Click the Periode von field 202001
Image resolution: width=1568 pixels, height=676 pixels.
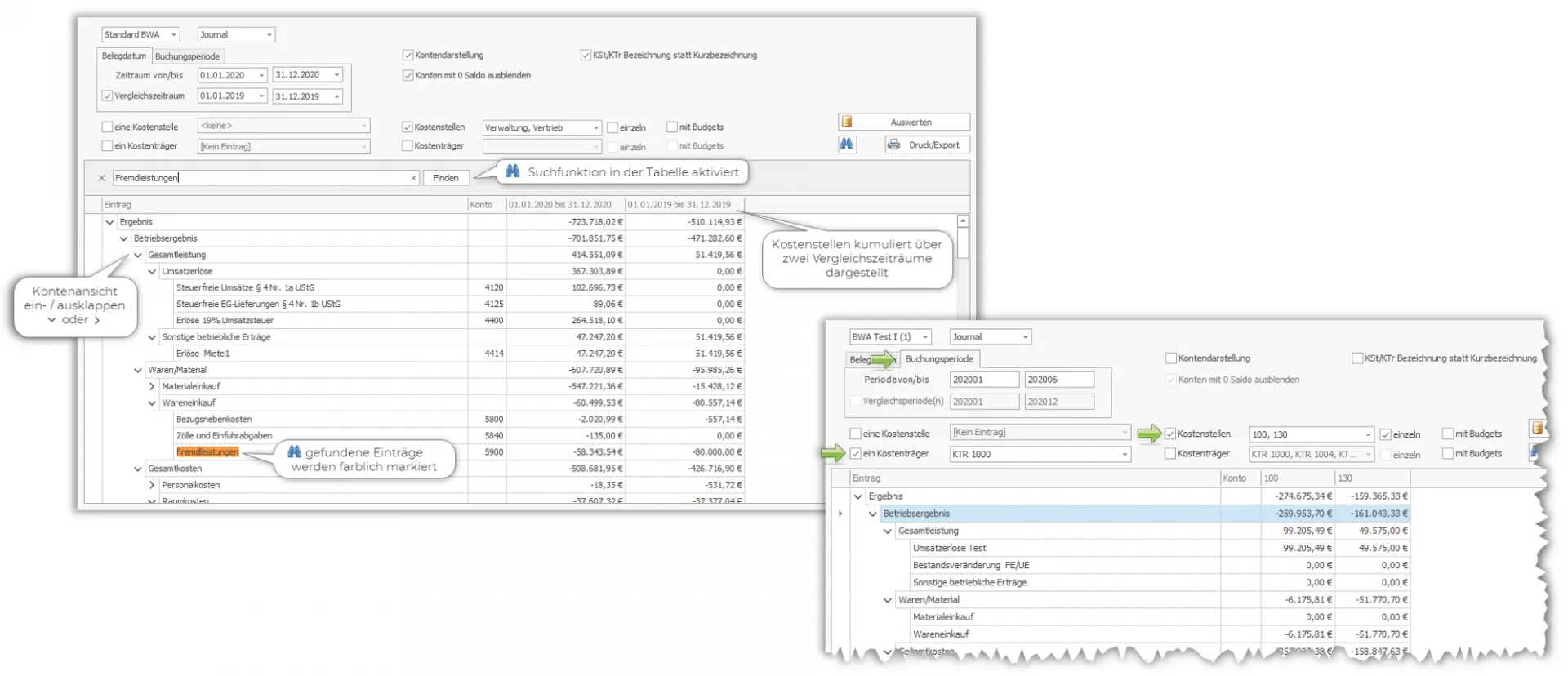coord(983,380)
